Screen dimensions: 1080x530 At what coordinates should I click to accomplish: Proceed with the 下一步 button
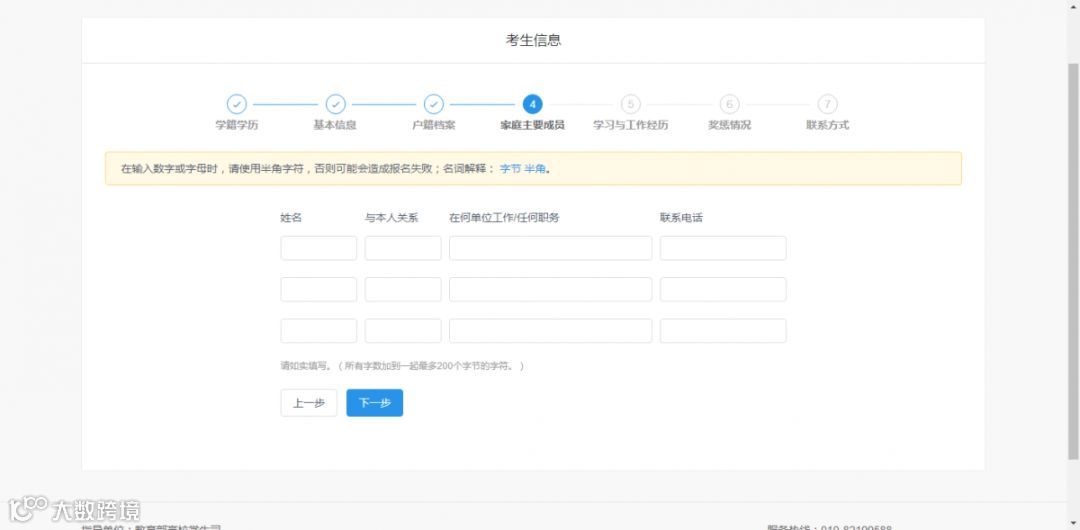click(x=375, y=403)
